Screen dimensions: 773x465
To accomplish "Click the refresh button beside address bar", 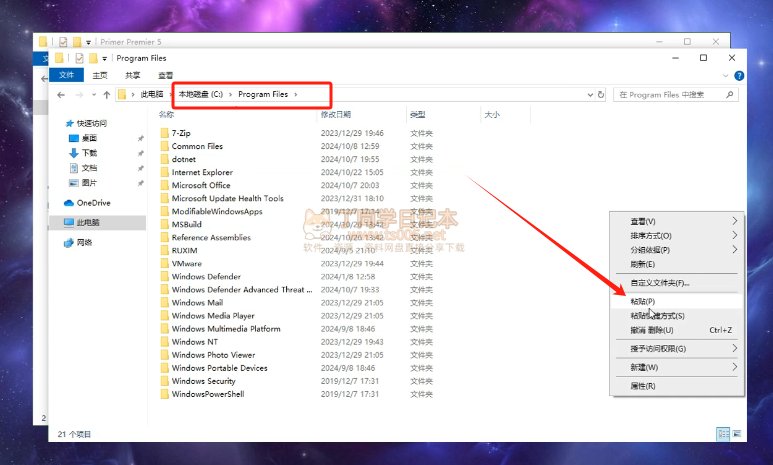I will pyautogui.click(x=602, y=95).
